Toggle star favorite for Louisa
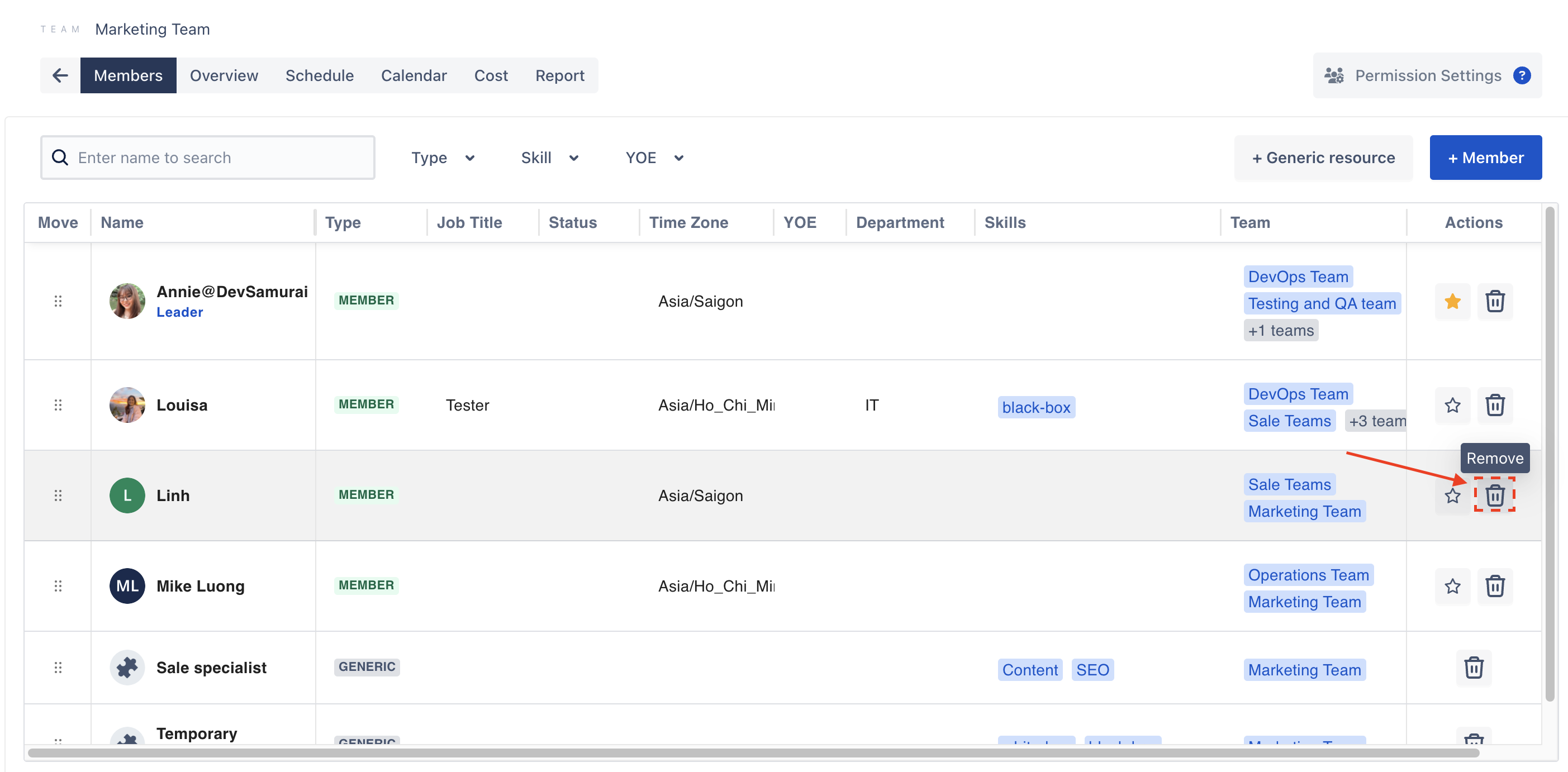 point(1453,404)
